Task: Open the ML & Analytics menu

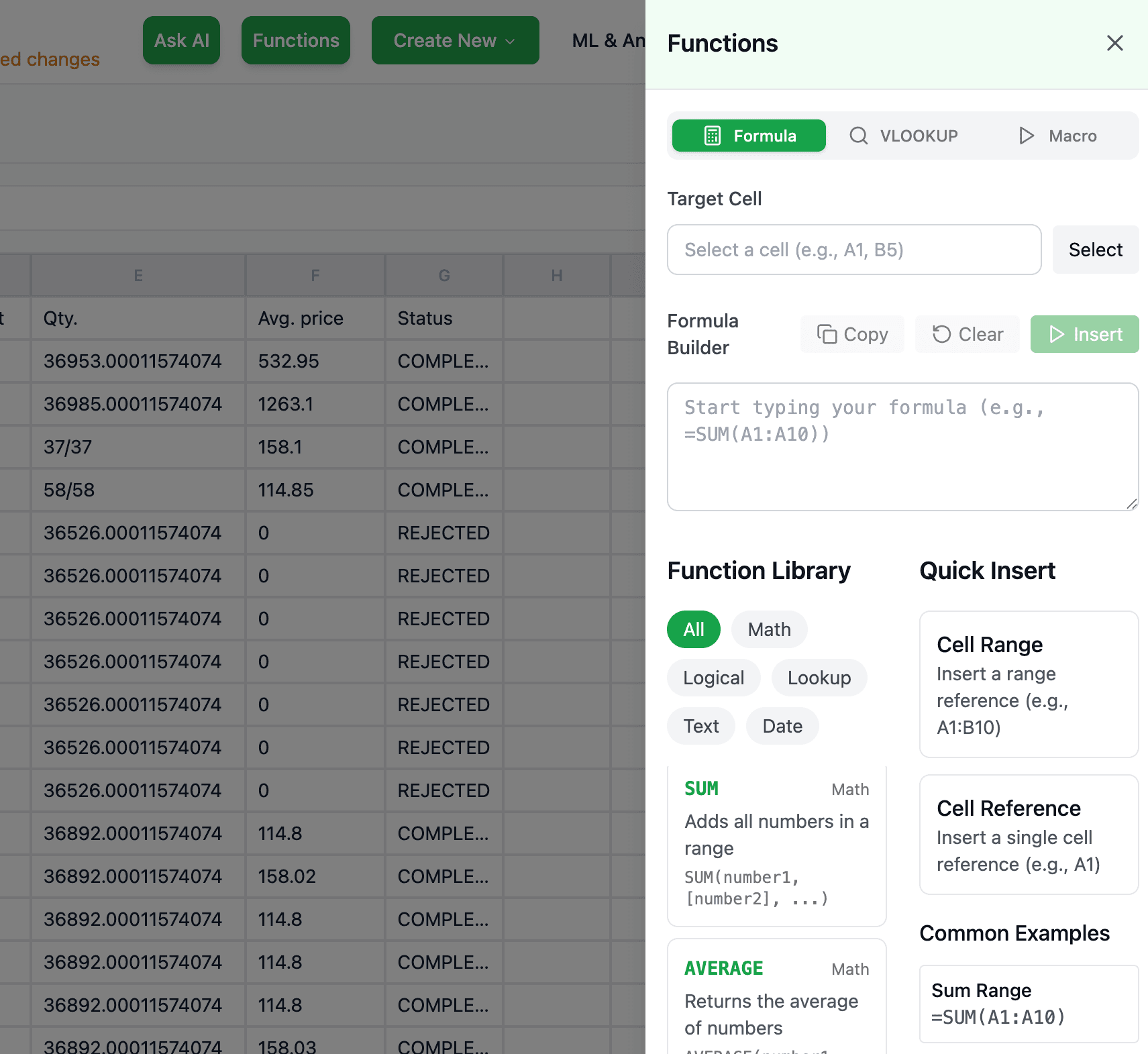Action: (x=608, y=40)
